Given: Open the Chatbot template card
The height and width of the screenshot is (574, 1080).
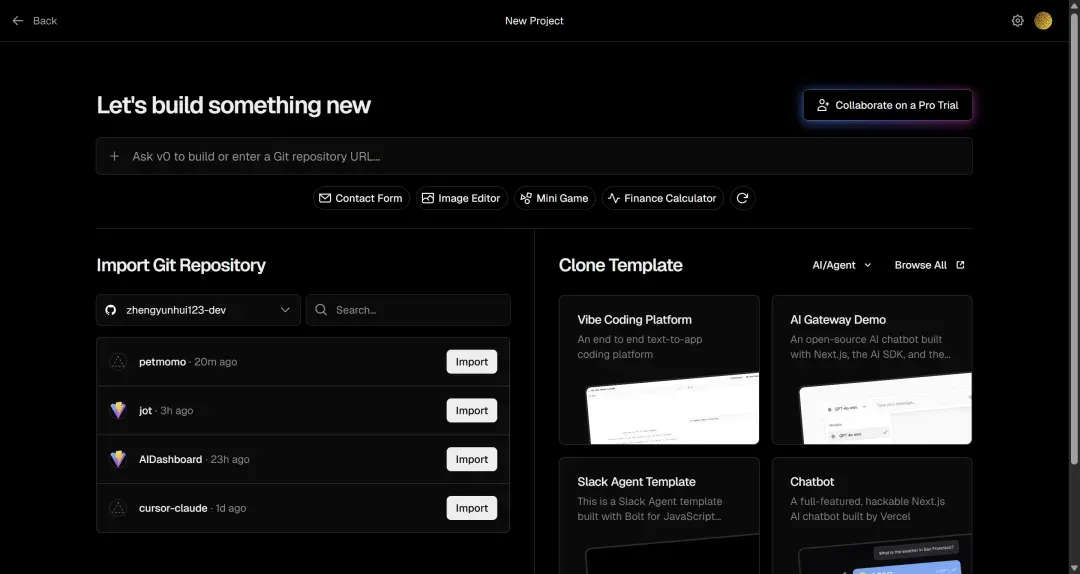Looking at the screenshot, I should [872, 515].
